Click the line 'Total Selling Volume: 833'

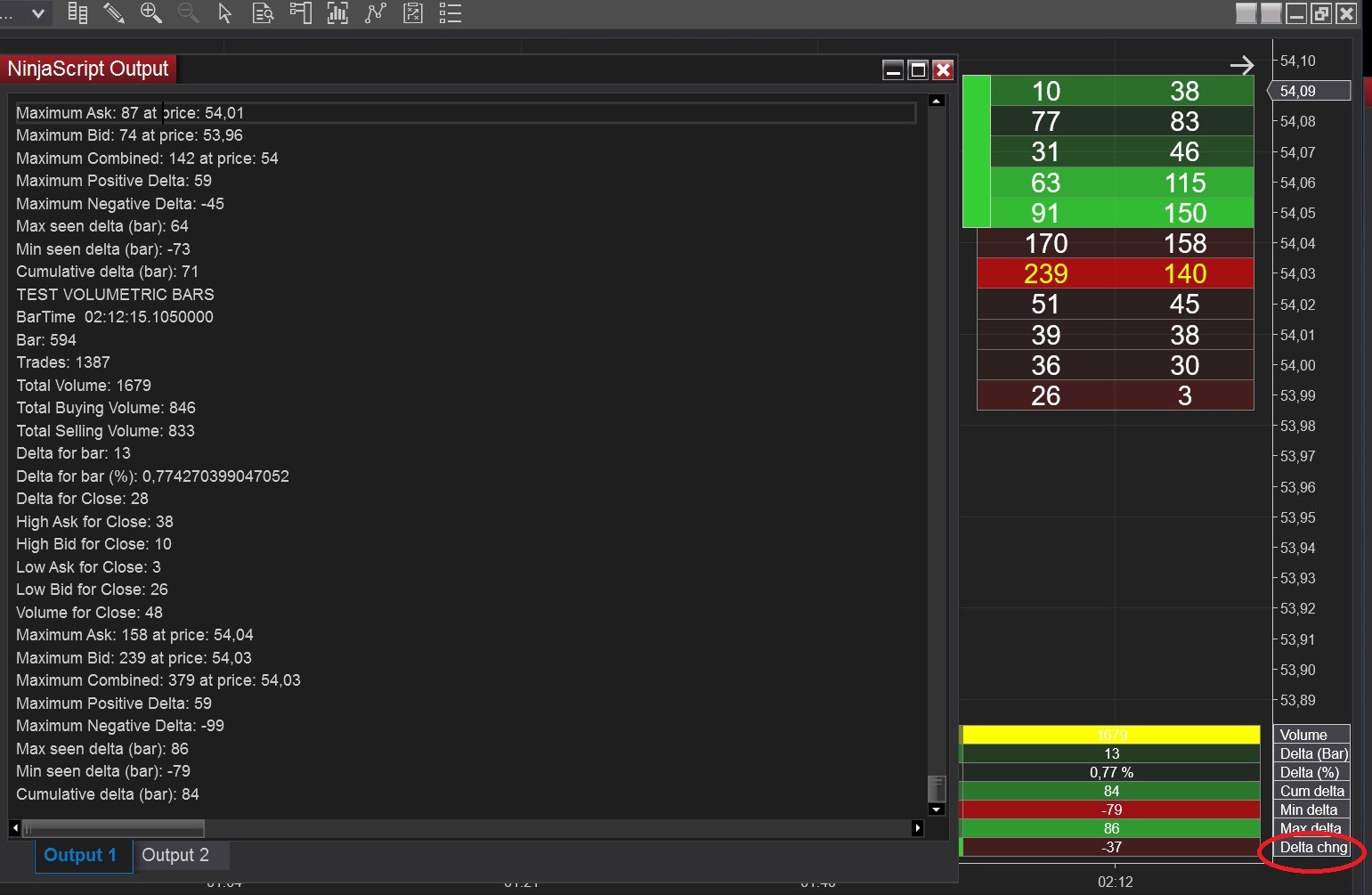tap(105, 431)
